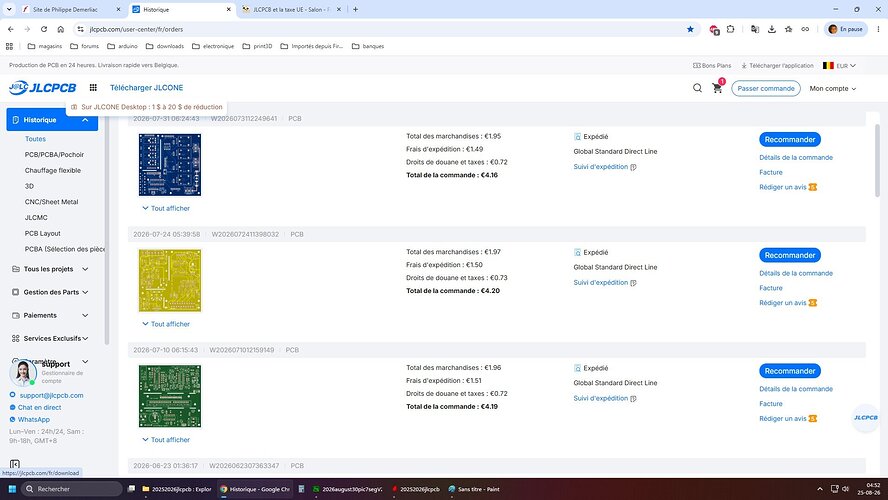Open the shopping cart icon
888x500 pixels.
point(717,88)
